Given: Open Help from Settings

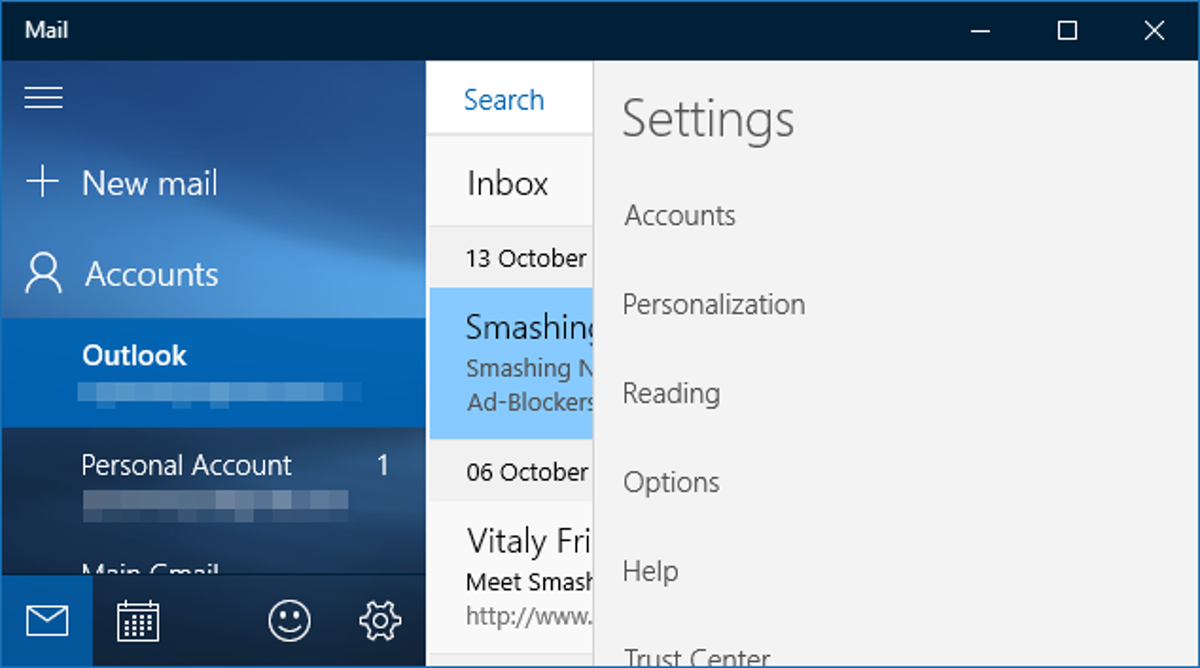Looking at the screenshot, I should [650, 570].
